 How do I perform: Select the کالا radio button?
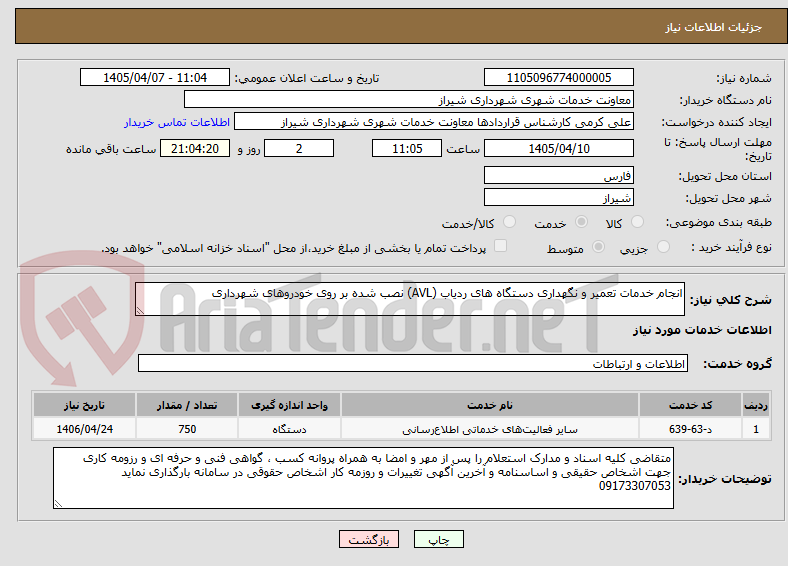coord(637,222)
